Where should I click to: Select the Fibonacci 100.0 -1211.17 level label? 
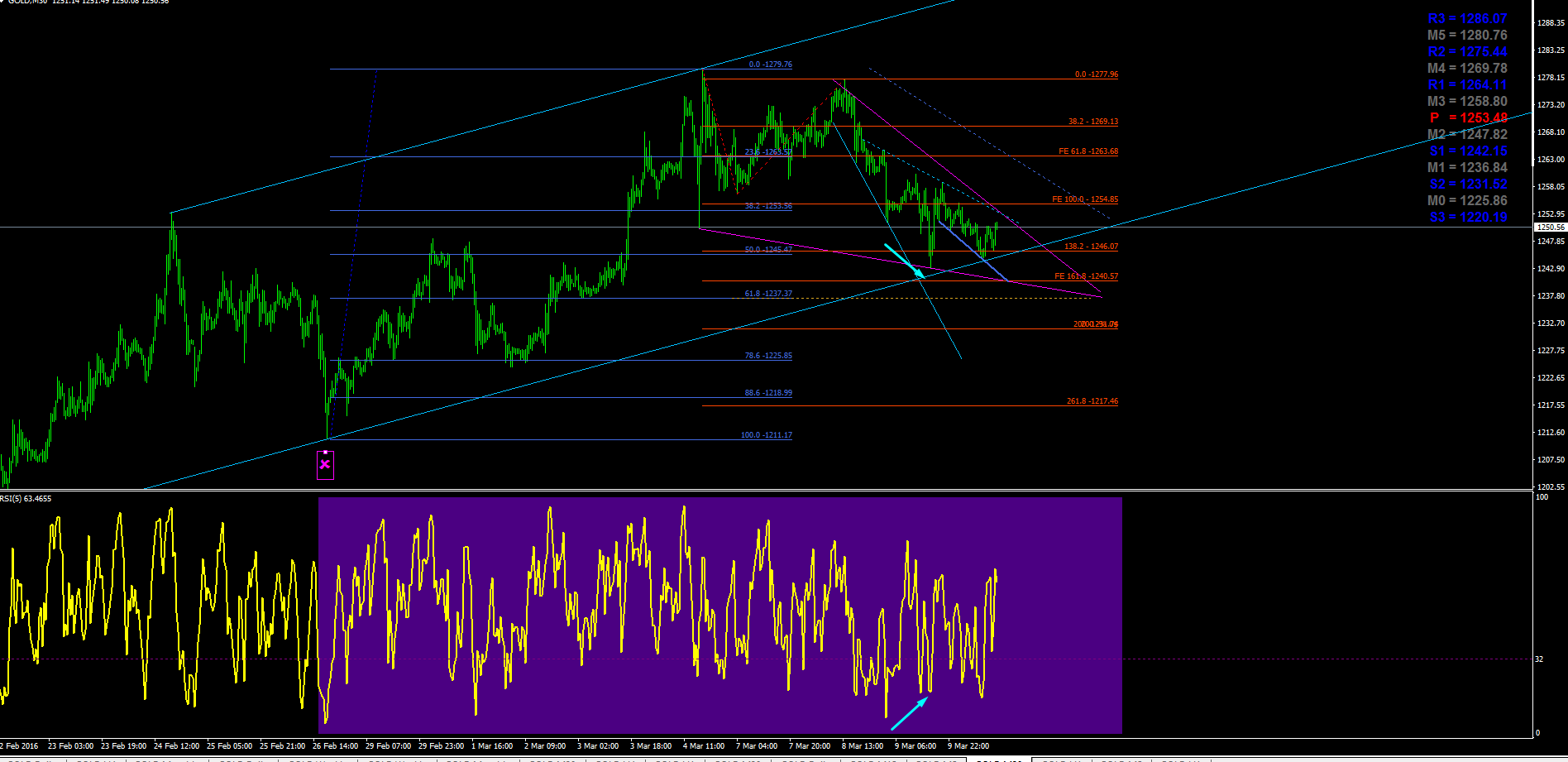coord(766,435)
